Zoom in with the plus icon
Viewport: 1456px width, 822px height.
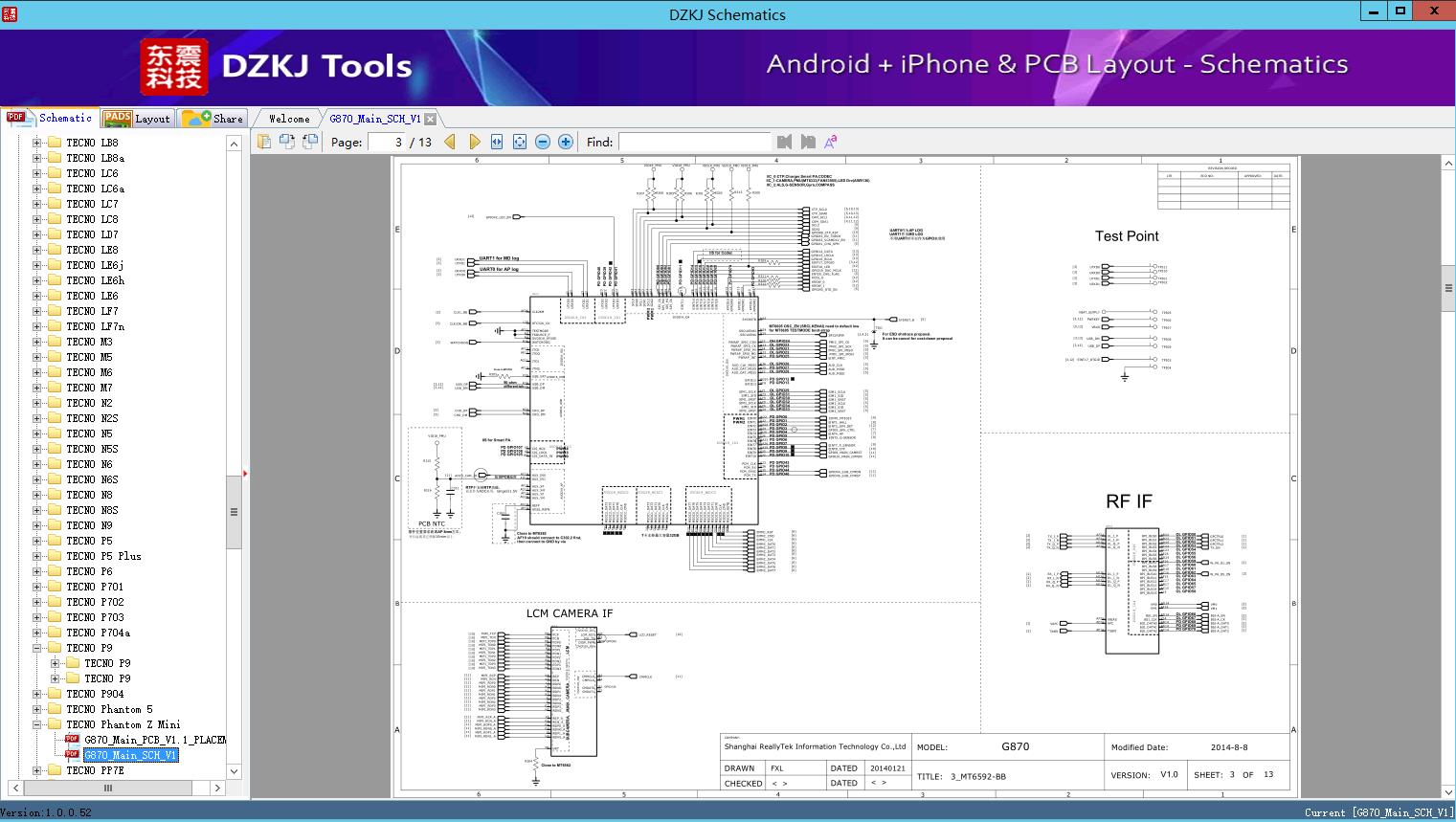point(566,142)
